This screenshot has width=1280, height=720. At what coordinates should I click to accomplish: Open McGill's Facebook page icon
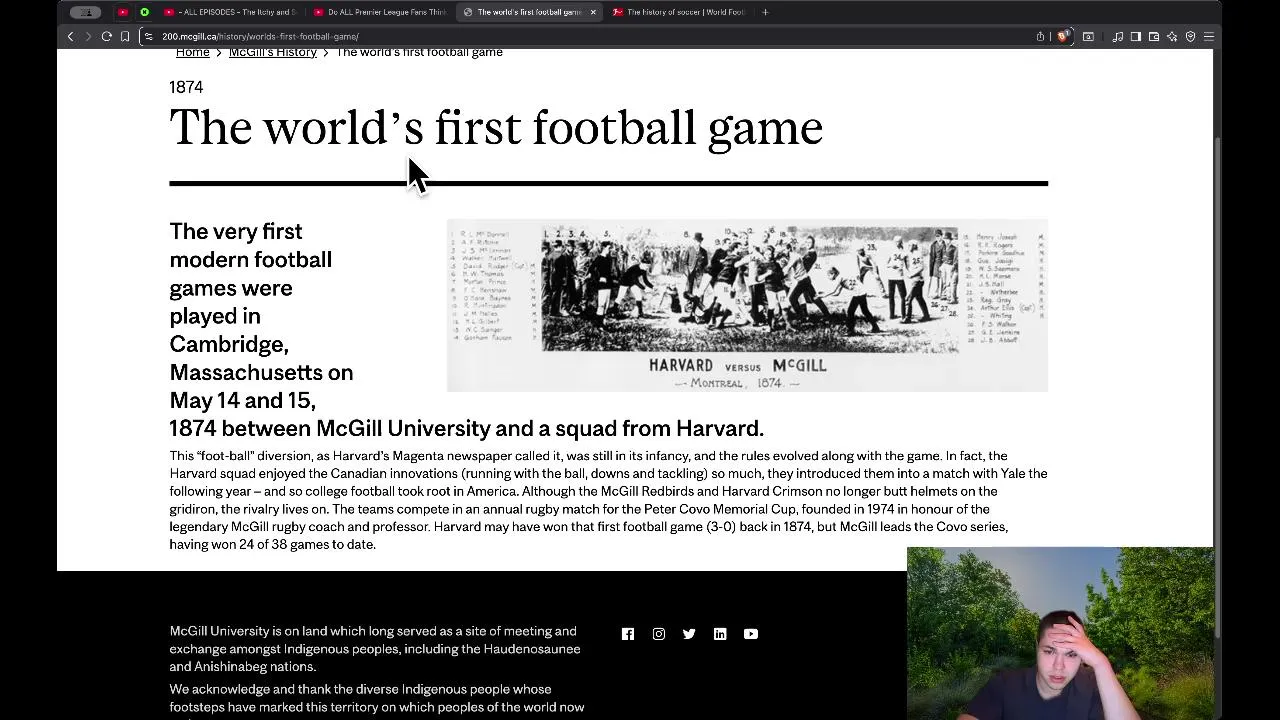[628, 634]
